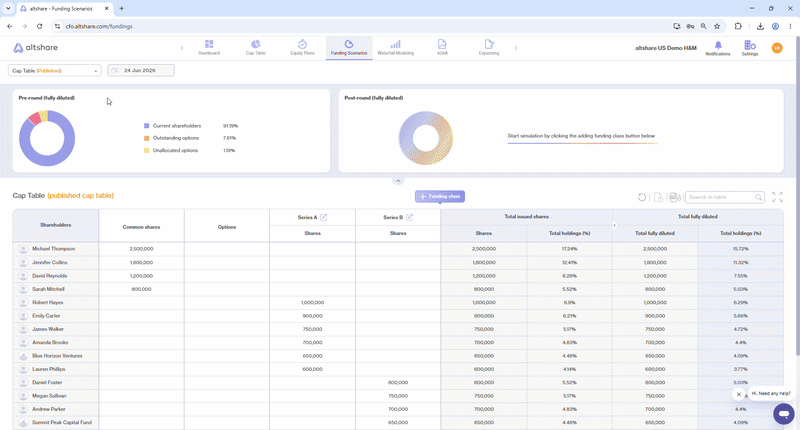Viewport: 800px width, 430px height.
Task: Expand the Total issued shares columns arrow
Action: [614, 225]
